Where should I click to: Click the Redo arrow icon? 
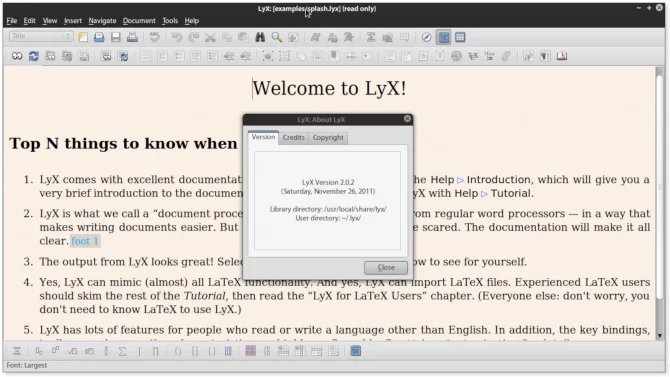[194, 37]
